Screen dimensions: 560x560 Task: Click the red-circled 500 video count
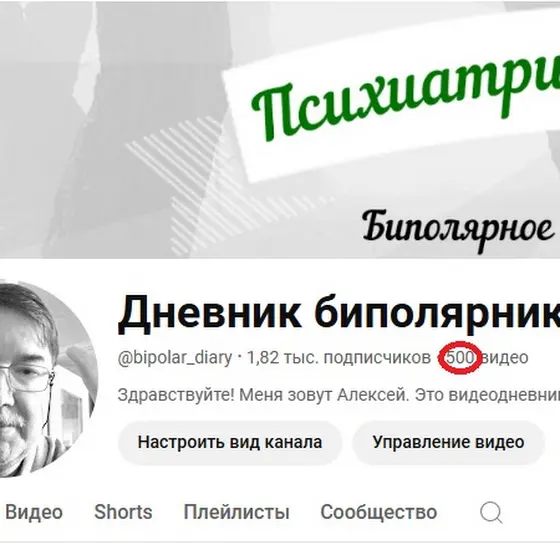460,357
